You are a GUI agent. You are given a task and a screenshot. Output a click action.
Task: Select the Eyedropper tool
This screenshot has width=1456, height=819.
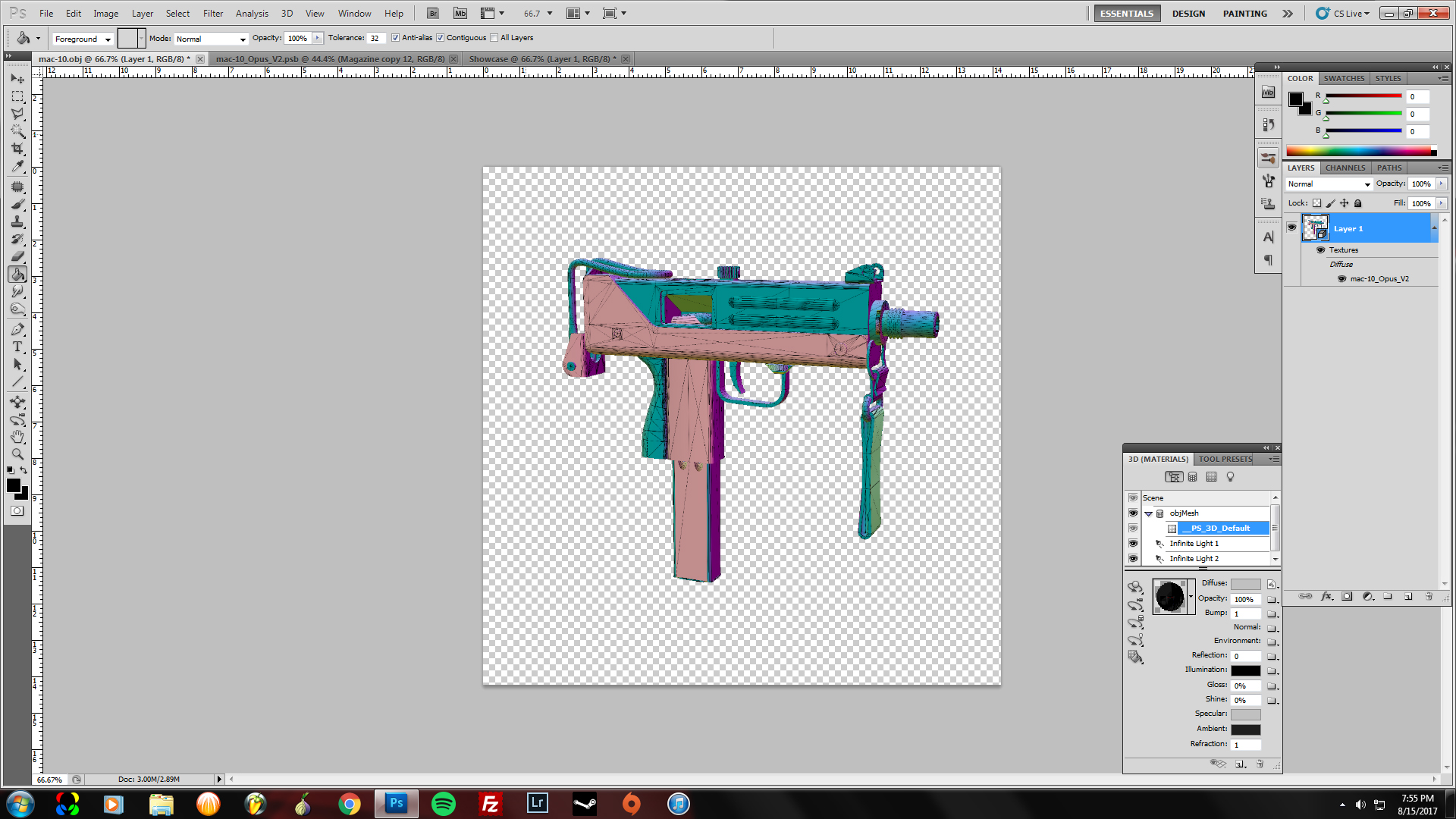(x=17, y=167)
